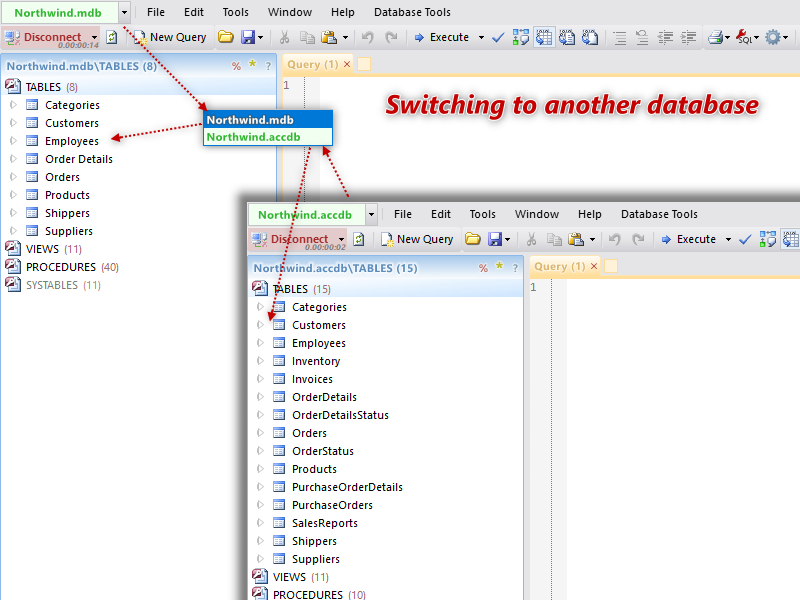Paste from clipboard in Northwind.mdb toolbar
This screenshot has width=800, height=600.
pyautogui.click(x=329, y=37)
